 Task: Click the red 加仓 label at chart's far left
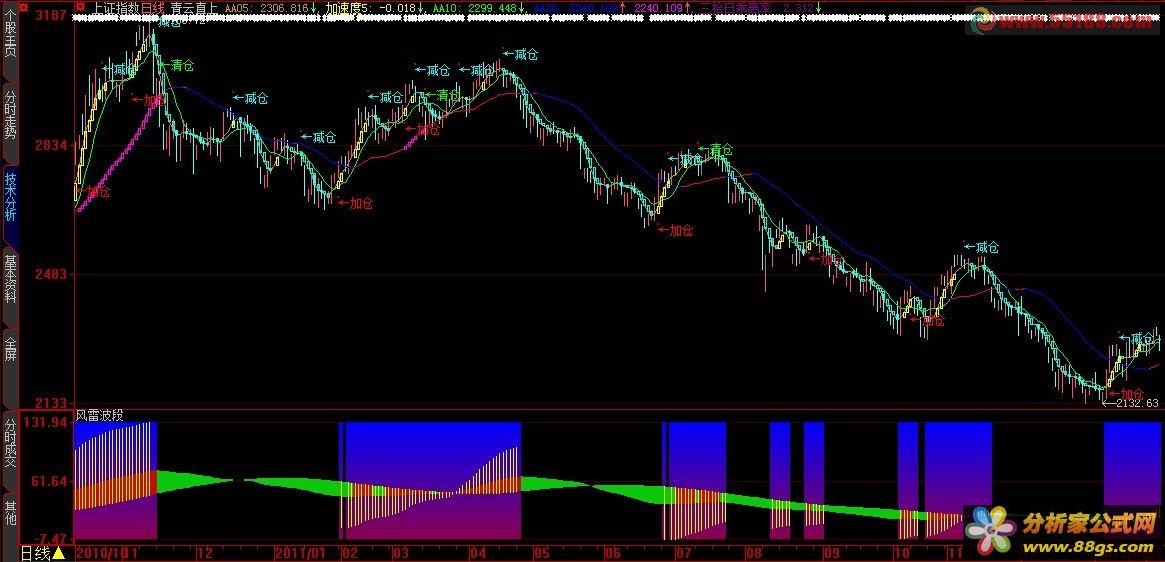coord(98,192)
